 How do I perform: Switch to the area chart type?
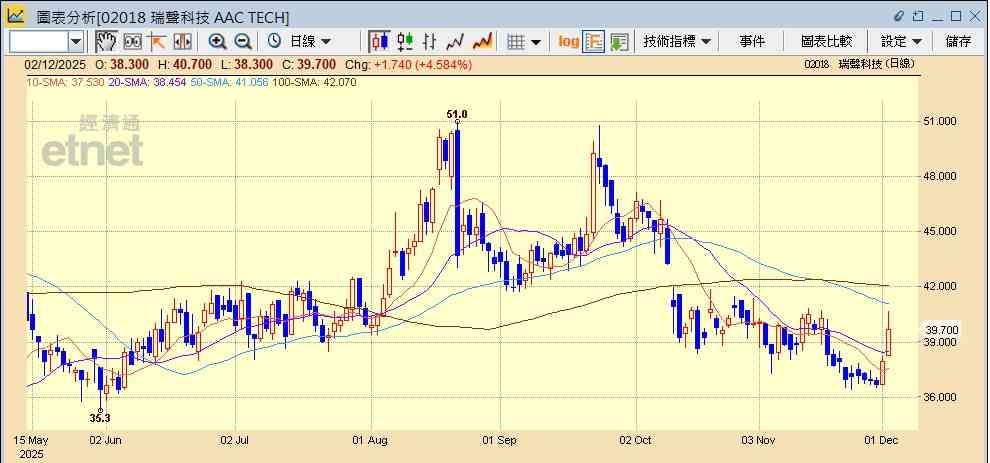tap(482, 41)
